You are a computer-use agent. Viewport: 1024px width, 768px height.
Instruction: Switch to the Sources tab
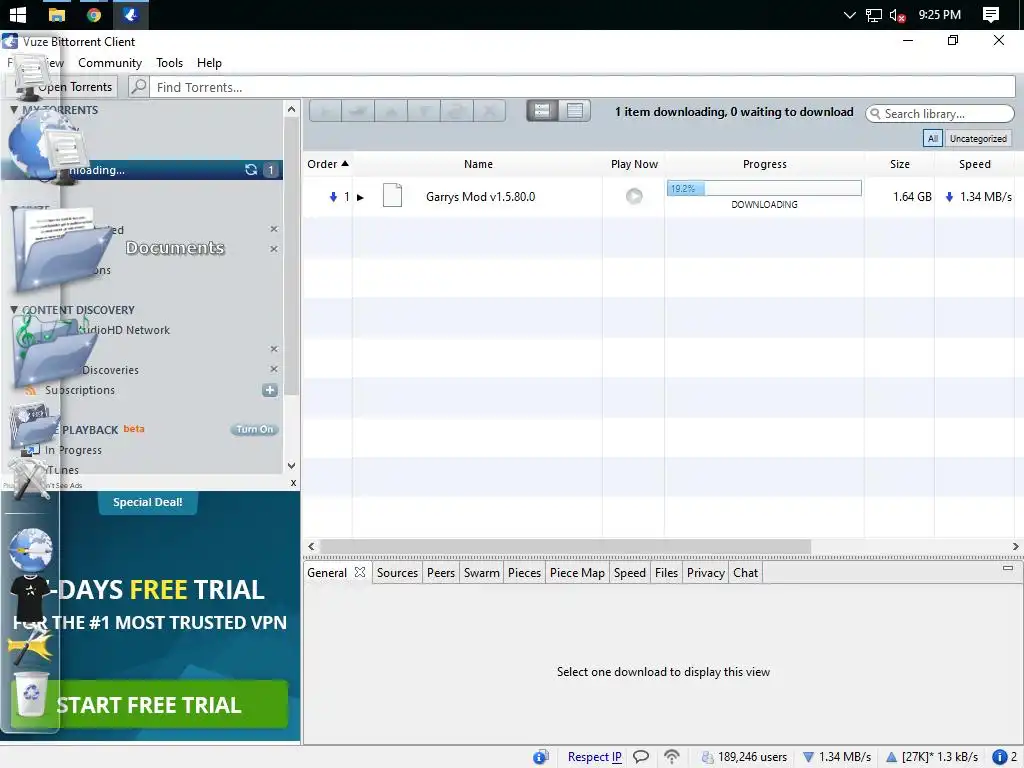tap(397, 573)
